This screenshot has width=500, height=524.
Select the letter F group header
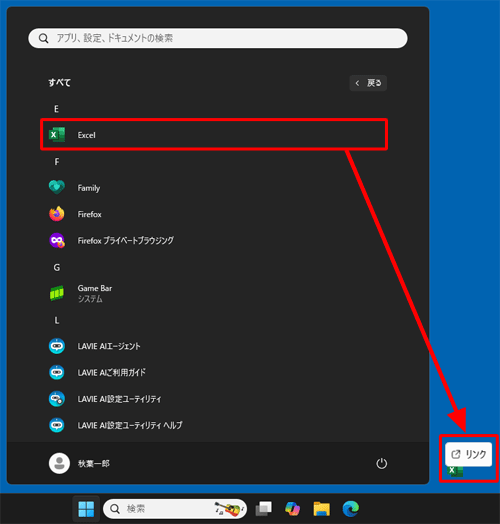(x=56, y=162)
